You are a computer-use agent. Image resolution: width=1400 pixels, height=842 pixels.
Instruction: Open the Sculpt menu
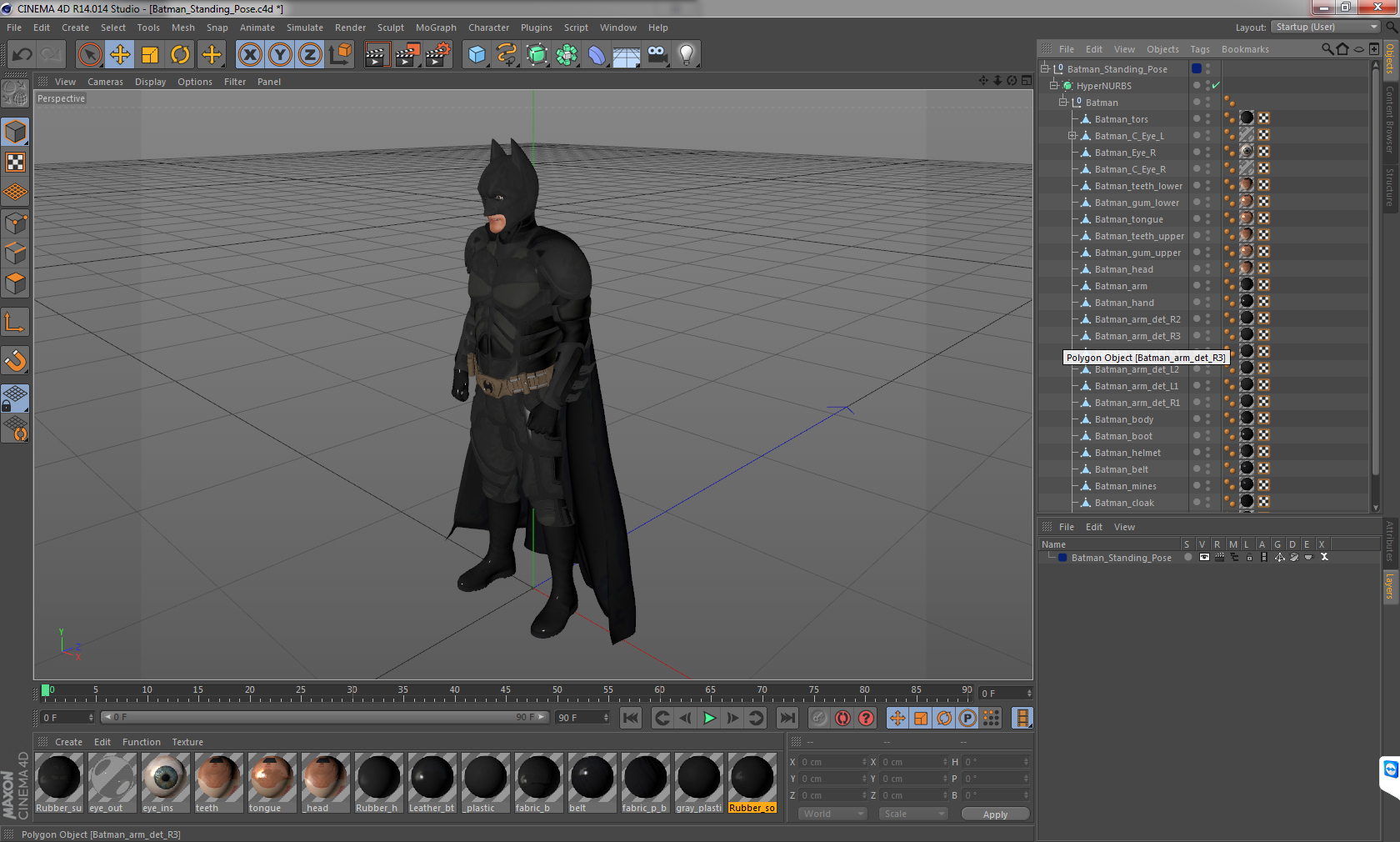[390, 28]
